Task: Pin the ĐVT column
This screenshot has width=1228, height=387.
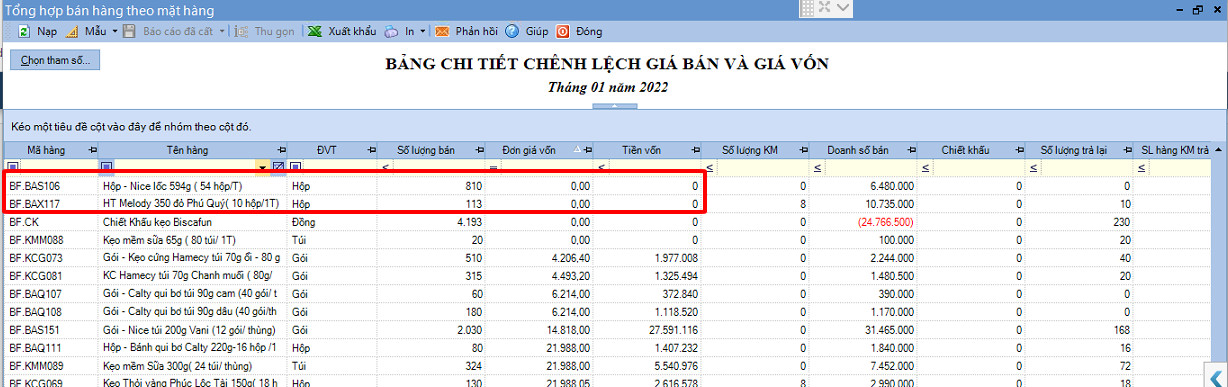Action: 371,150
